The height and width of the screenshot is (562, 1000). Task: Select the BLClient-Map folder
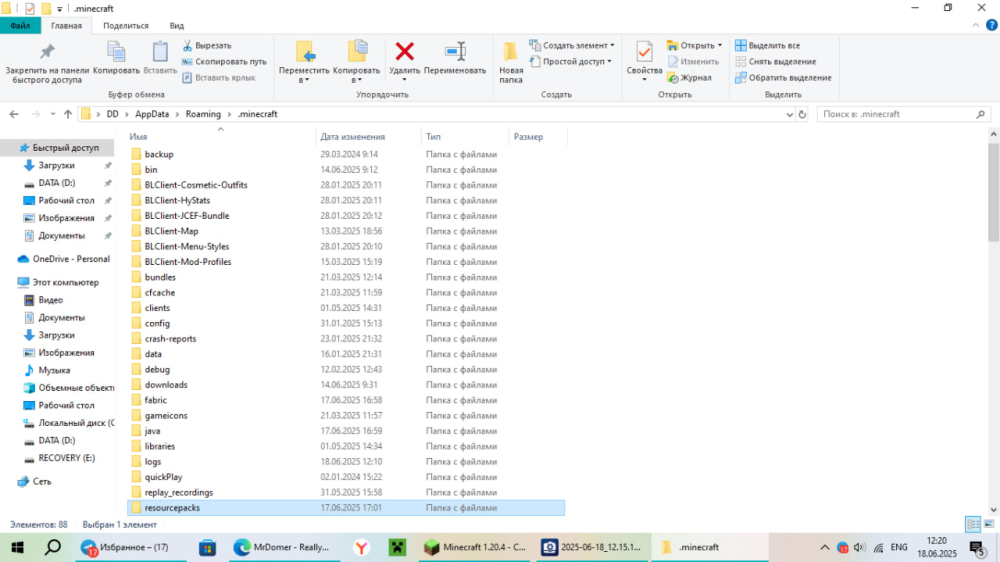[x=171, y=231]
